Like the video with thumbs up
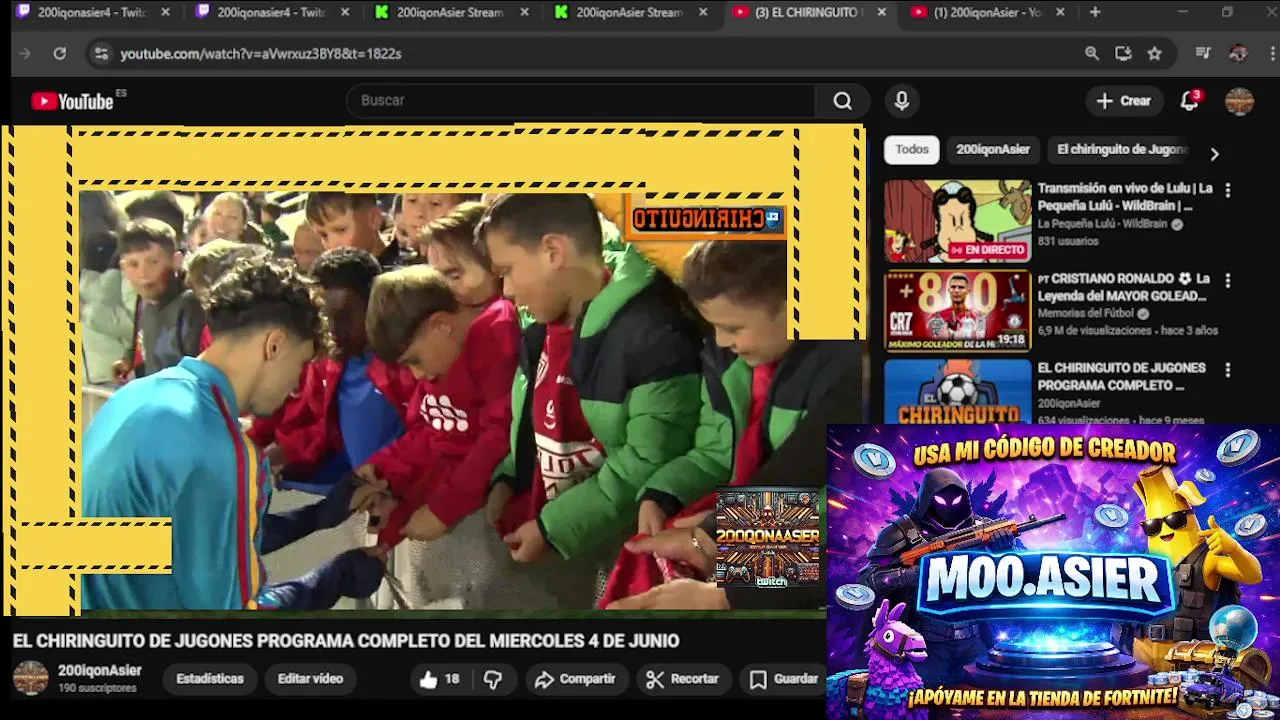Image resolution: width=1280 pixels, height=720 pixels. [439, 679]
